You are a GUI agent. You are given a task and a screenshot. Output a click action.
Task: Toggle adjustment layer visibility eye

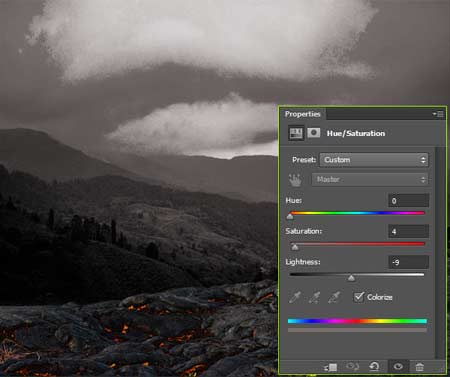[x=398, y=367]
